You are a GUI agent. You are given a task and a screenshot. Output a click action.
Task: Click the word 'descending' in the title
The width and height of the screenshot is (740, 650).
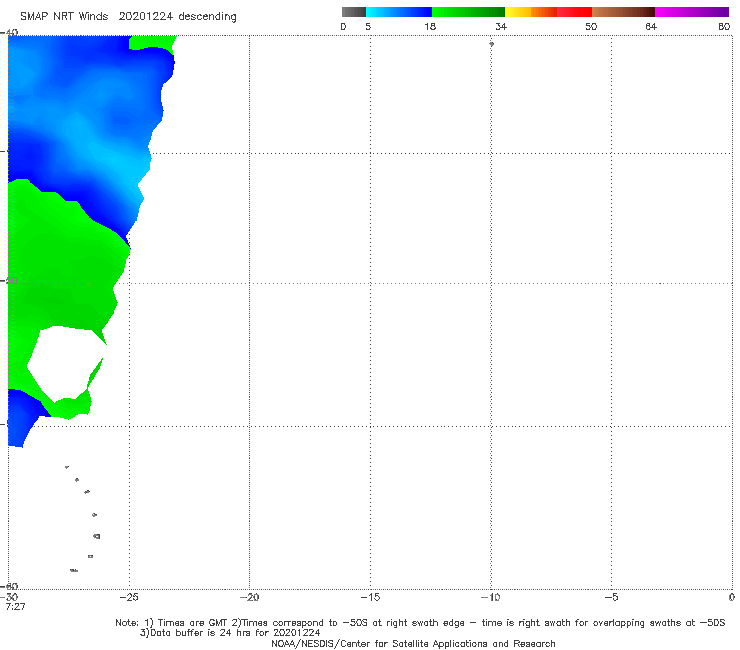pos(207,17)
